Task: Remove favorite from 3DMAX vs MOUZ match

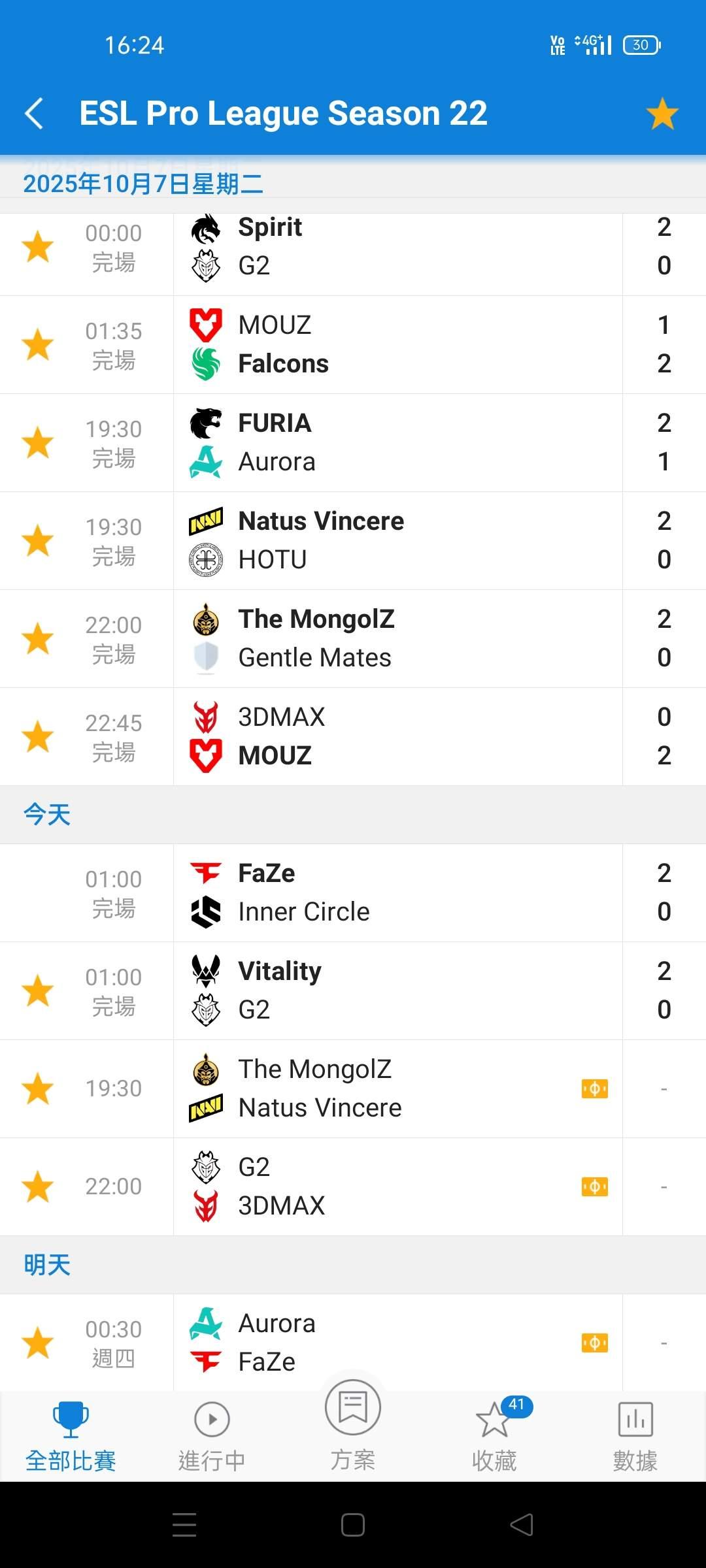Action: coord(38,737)
